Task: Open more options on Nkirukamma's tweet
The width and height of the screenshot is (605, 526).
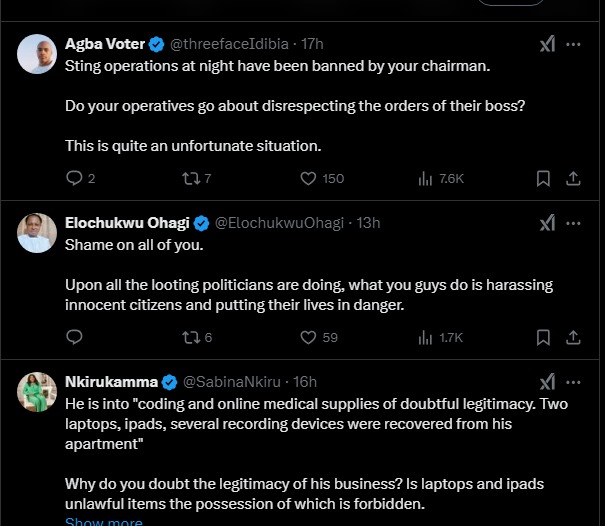Action: (573, 382)
